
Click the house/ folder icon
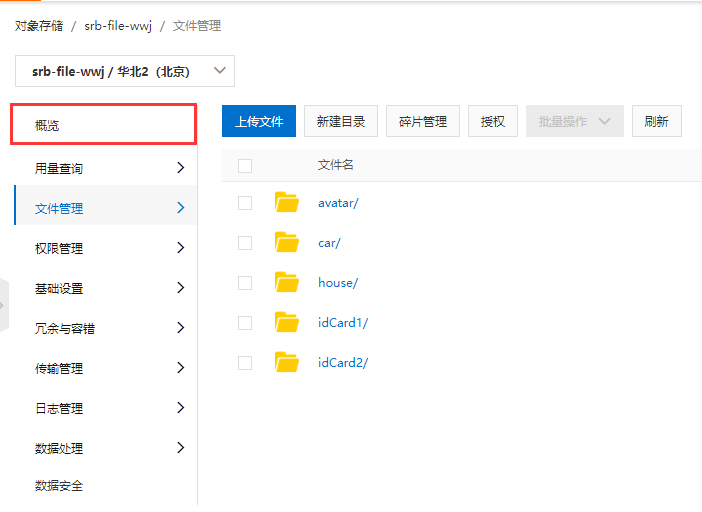click(x=287, y=282)
